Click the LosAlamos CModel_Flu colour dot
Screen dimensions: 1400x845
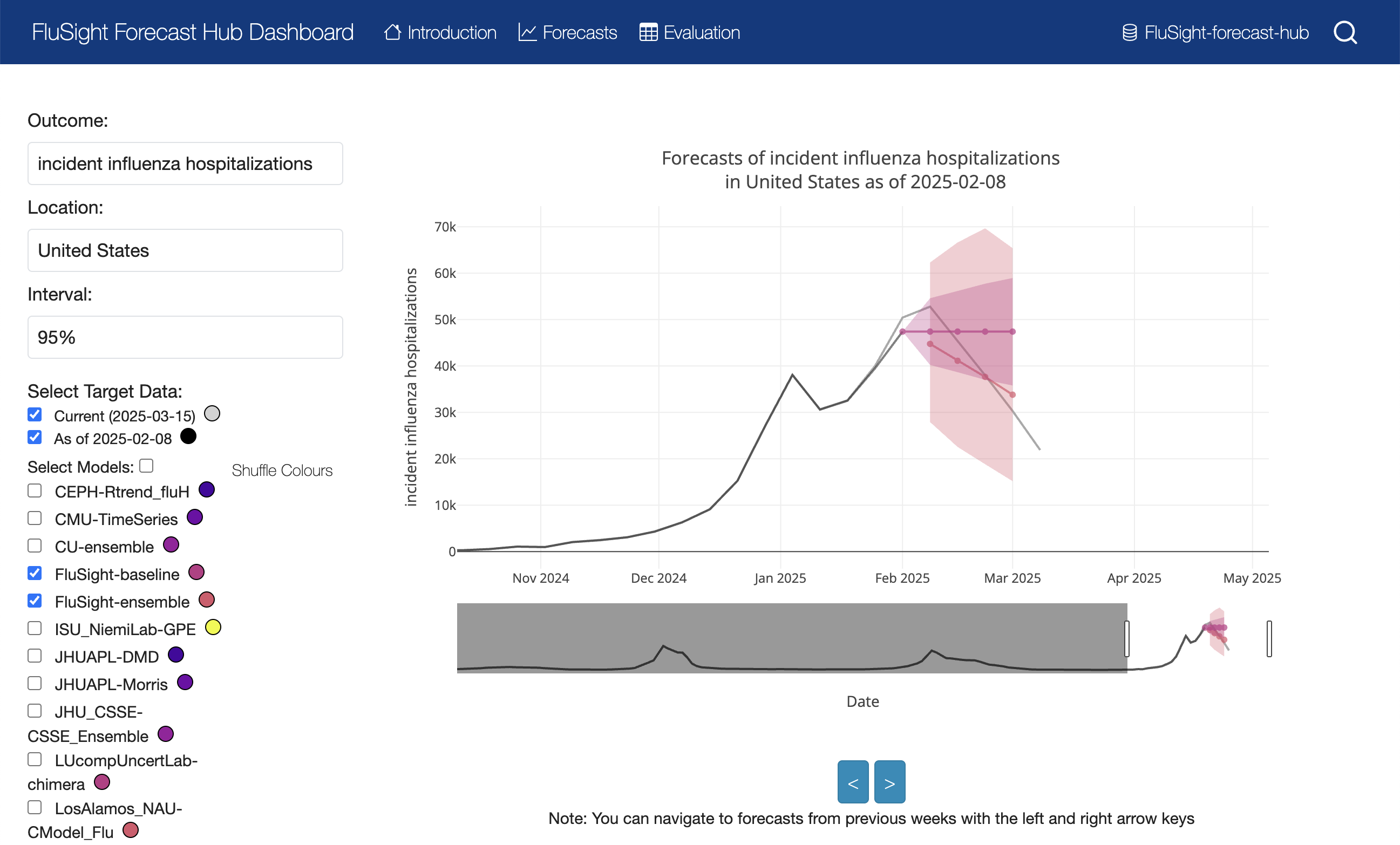[131, 830]
